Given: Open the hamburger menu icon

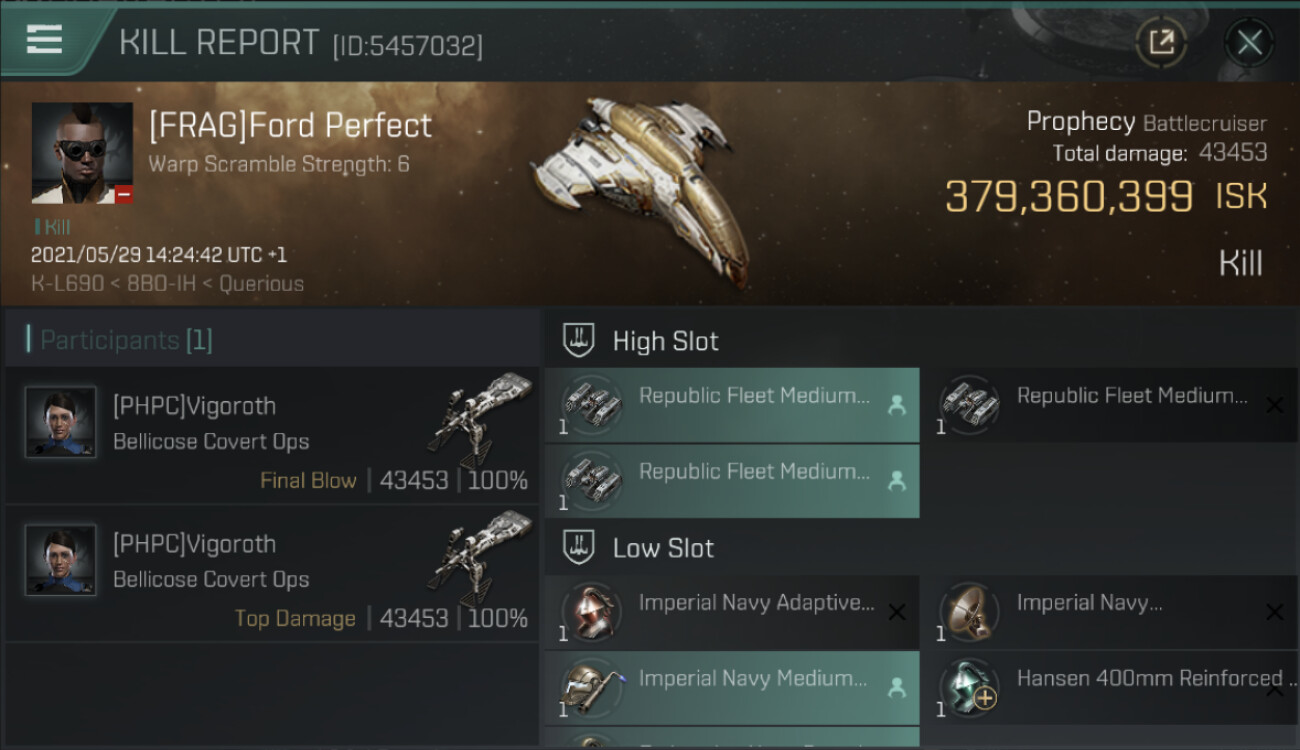Looking at the screenshot, I should coord(45,40).
